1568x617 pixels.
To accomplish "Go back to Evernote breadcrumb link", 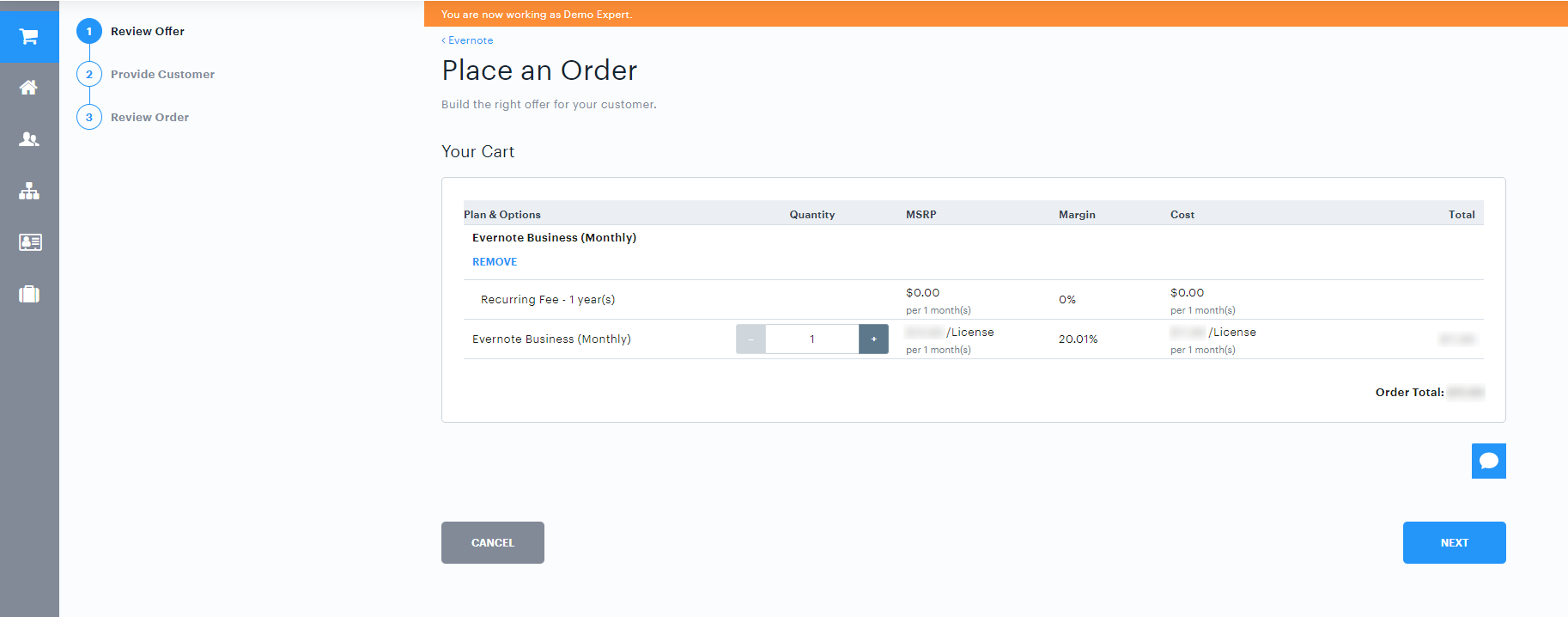I will (x=467, y=40).
